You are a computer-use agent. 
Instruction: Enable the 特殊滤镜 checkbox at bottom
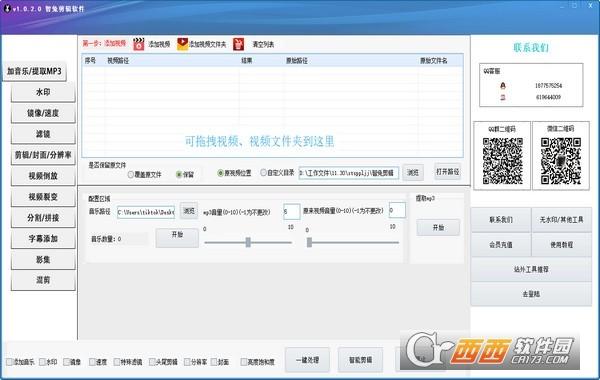pos(117,362)
